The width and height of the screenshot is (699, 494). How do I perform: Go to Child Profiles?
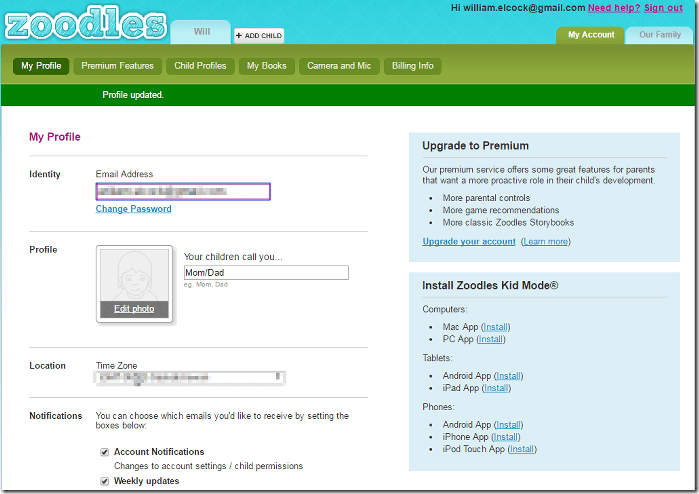[200, 66]
